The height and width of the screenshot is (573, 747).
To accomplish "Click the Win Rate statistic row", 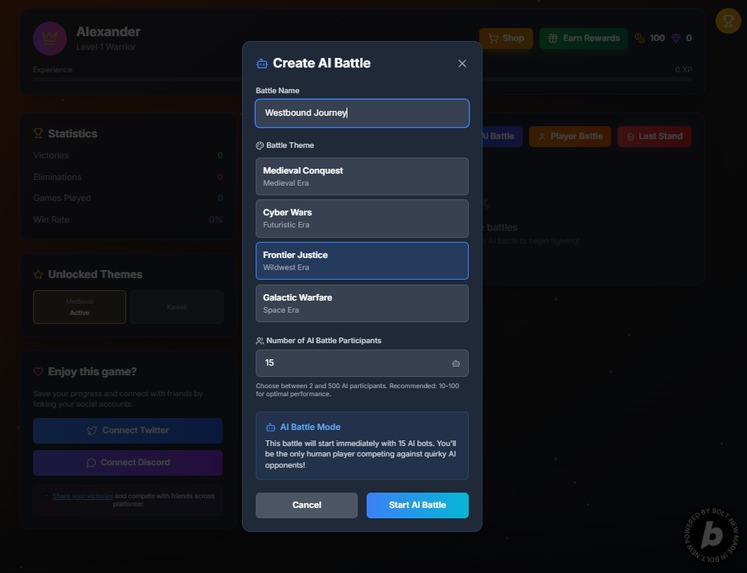I will pos(128,220).
